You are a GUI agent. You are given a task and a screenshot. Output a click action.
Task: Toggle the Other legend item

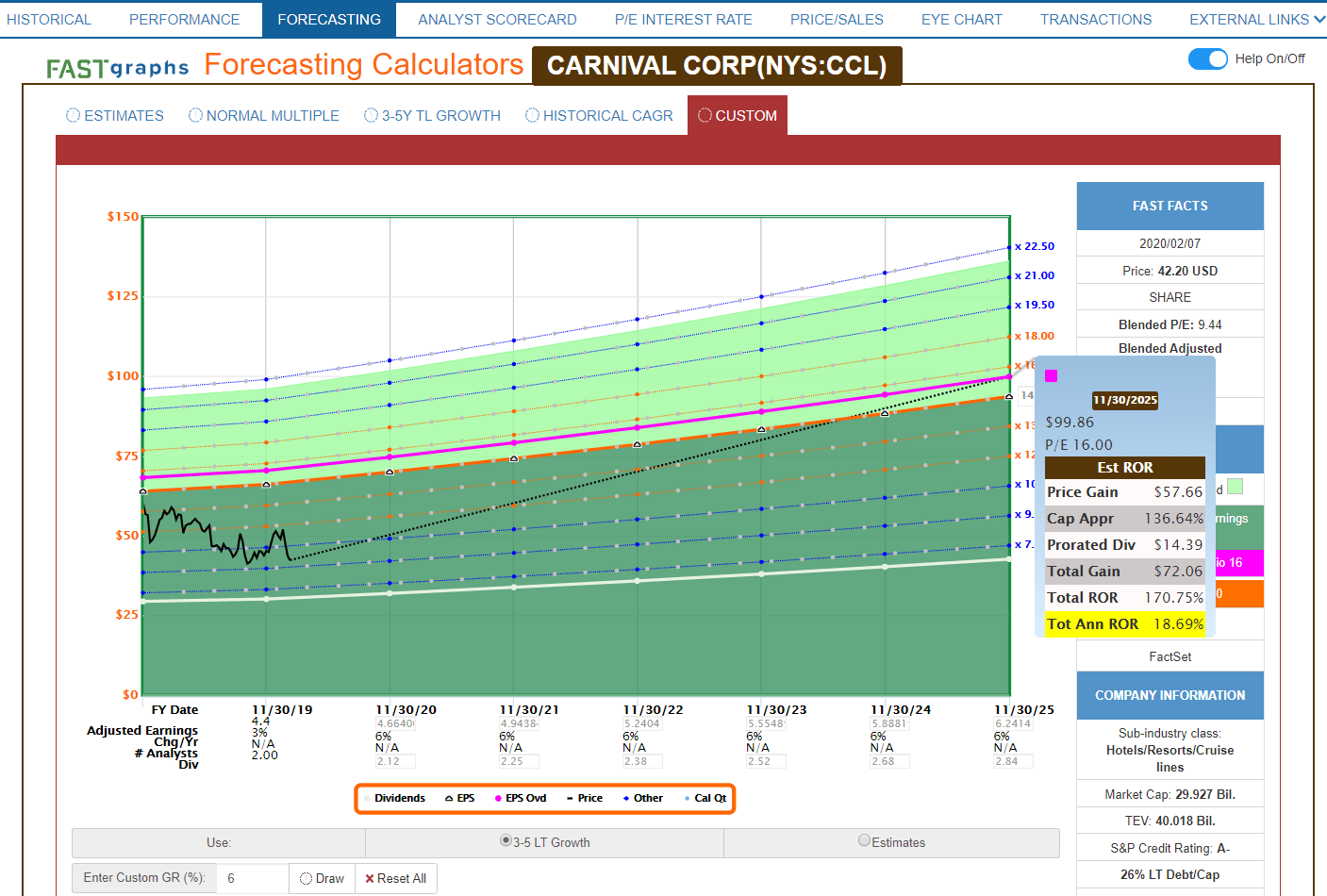[643, 798]
